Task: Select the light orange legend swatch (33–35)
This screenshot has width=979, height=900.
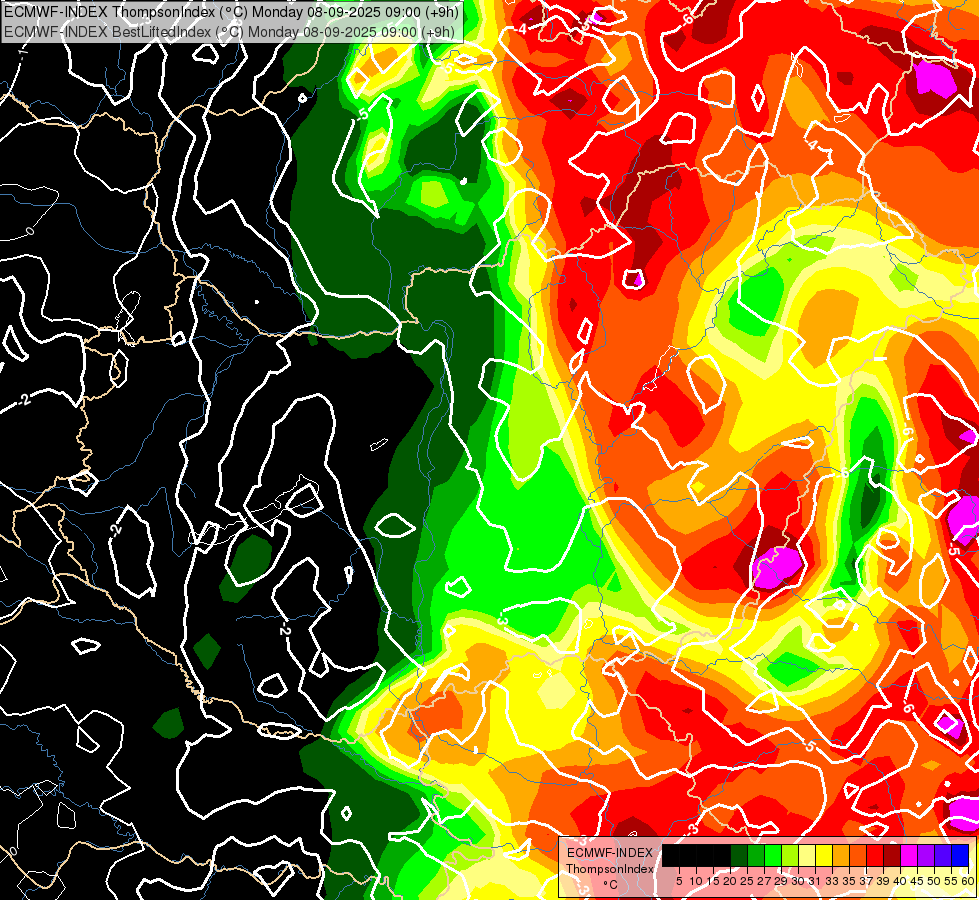Action: 841,855
